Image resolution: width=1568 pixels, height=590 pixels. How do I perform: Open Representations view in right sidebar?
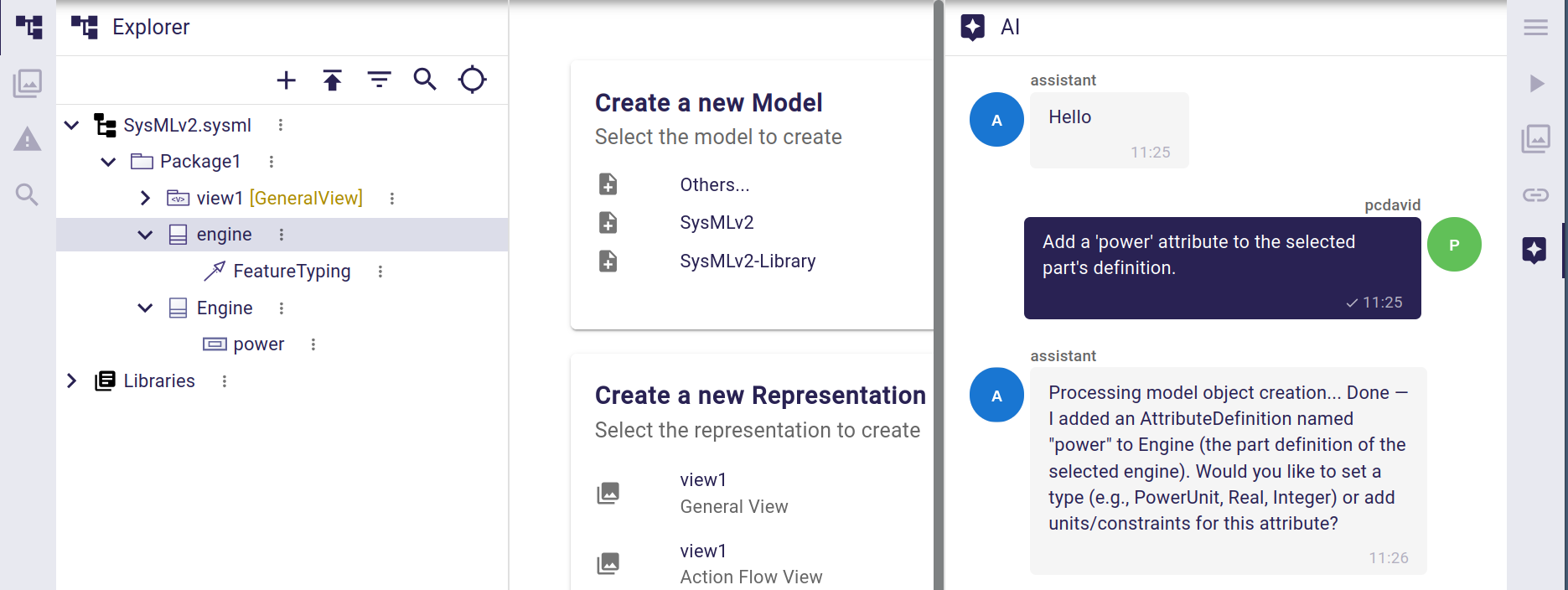point(1536,139)
